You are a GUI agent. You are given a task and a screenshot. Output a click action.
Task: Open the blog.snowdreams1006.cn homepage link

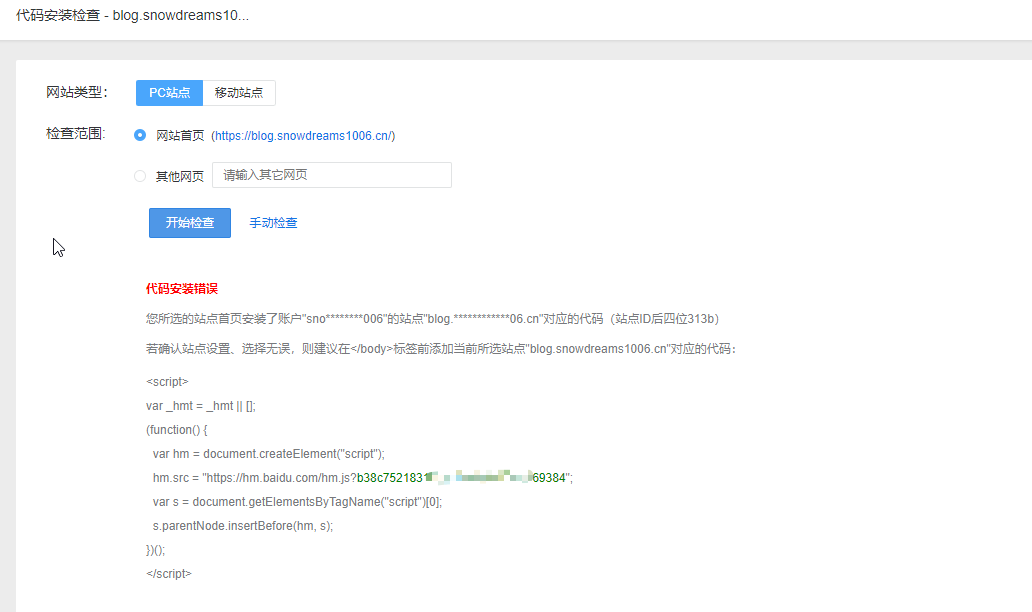303,136
